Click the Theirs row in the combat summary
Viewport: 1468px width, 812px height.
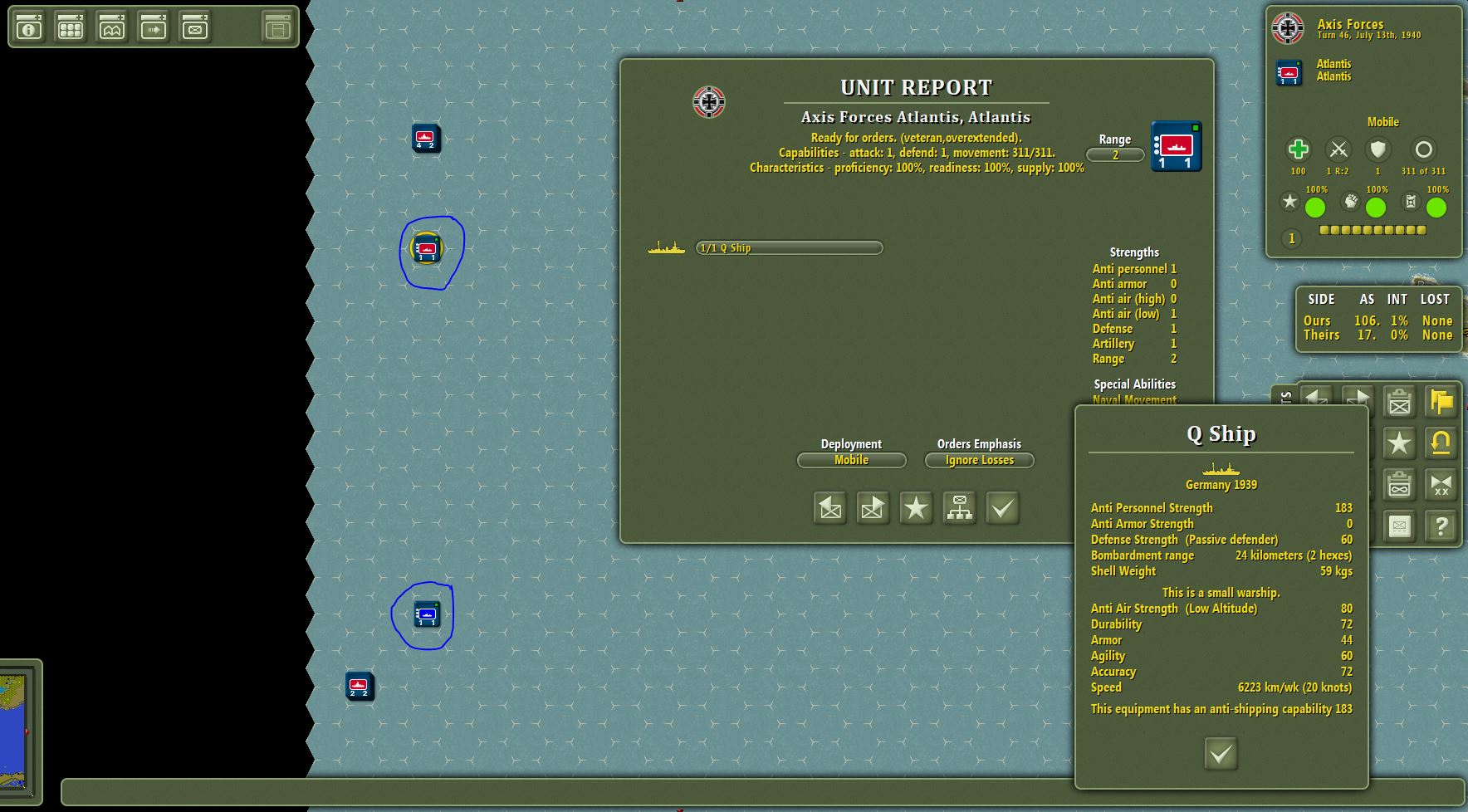[1377, 335]
